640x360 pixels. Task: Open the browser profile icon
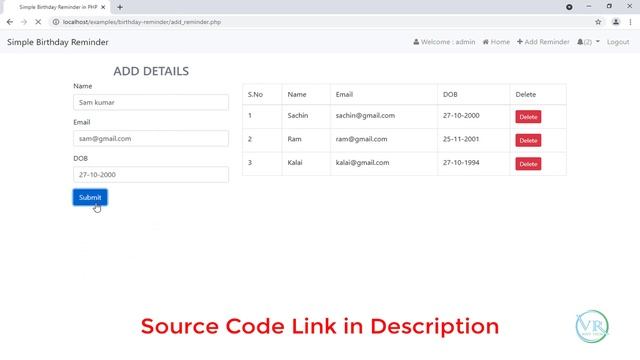[616, 22]
